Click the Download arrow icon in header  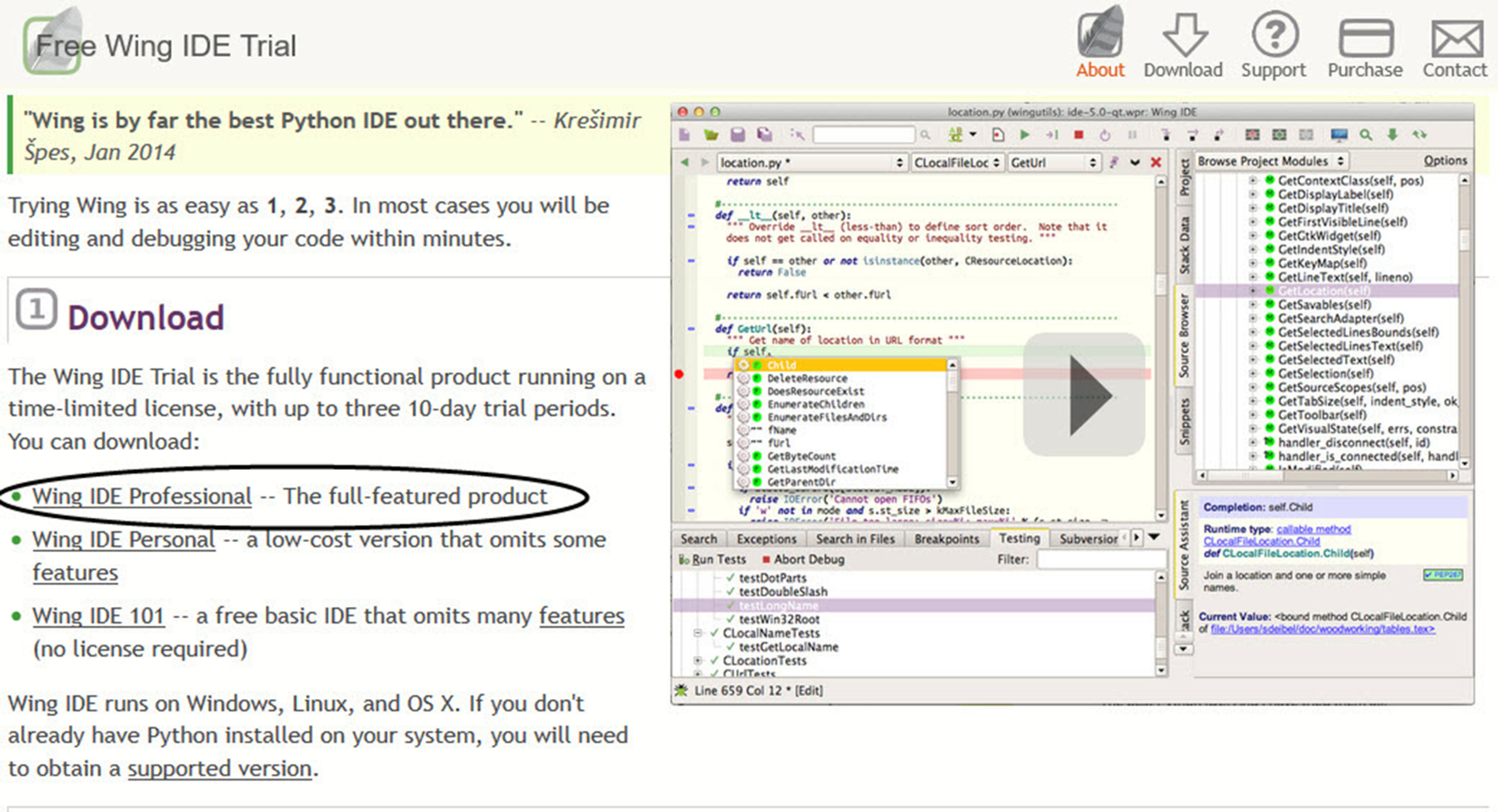tap(1184, 35)
